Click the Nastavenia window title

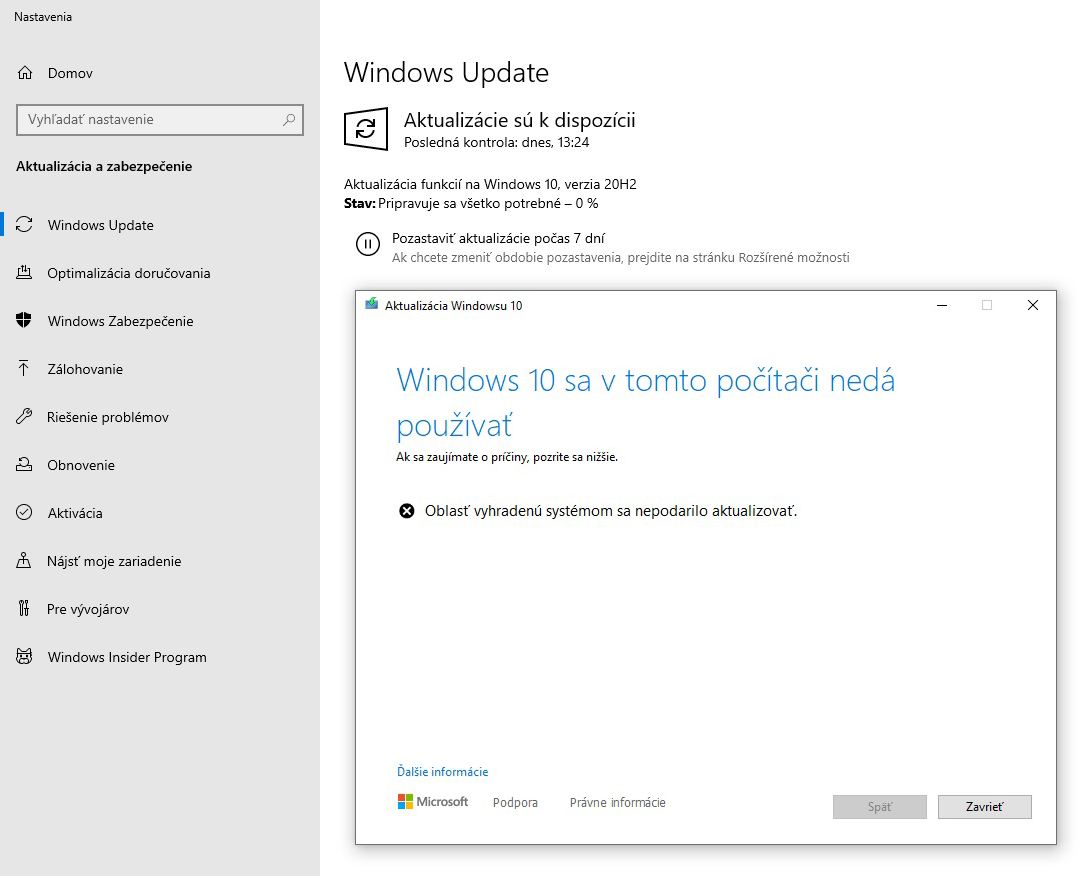pos(43,17)
